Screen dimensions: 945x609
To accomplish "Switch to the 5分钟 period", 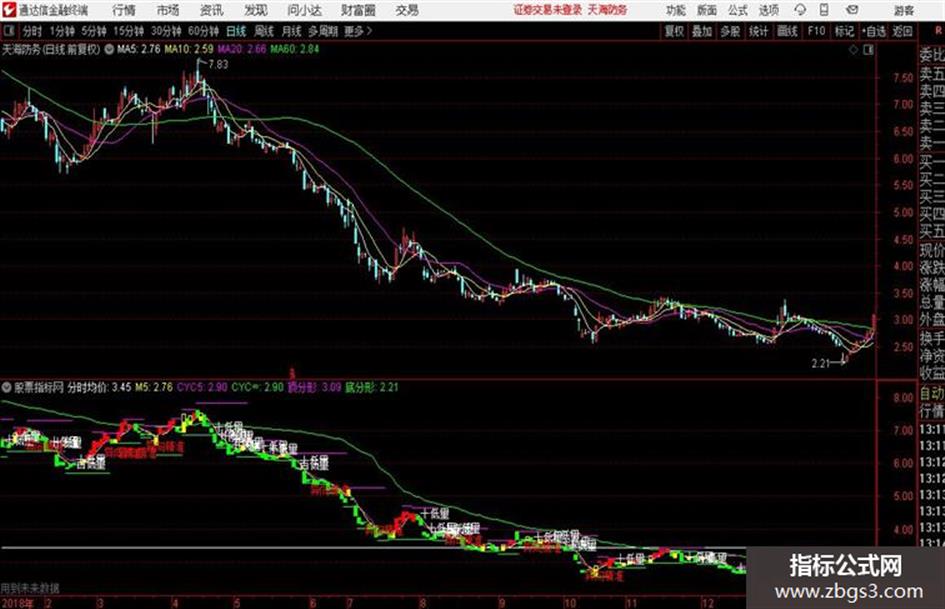I will (x=94, y=31).
